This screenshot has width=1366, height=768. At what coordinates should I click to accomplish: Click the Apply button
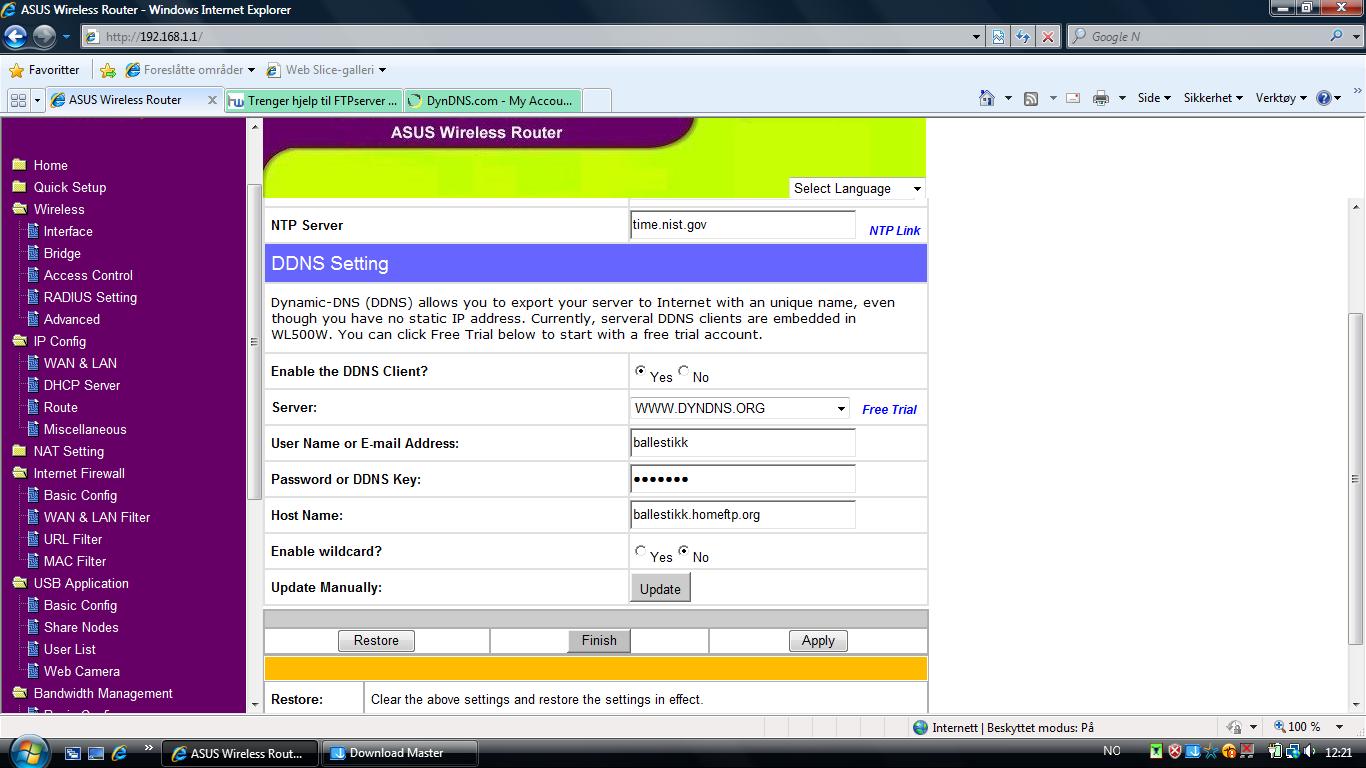[818, 641]
